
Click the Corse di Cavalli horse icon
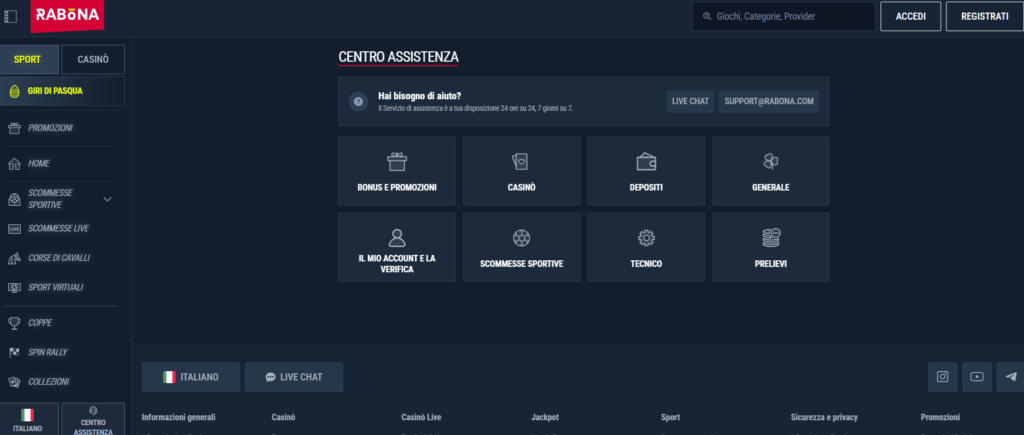coord(14,258)
